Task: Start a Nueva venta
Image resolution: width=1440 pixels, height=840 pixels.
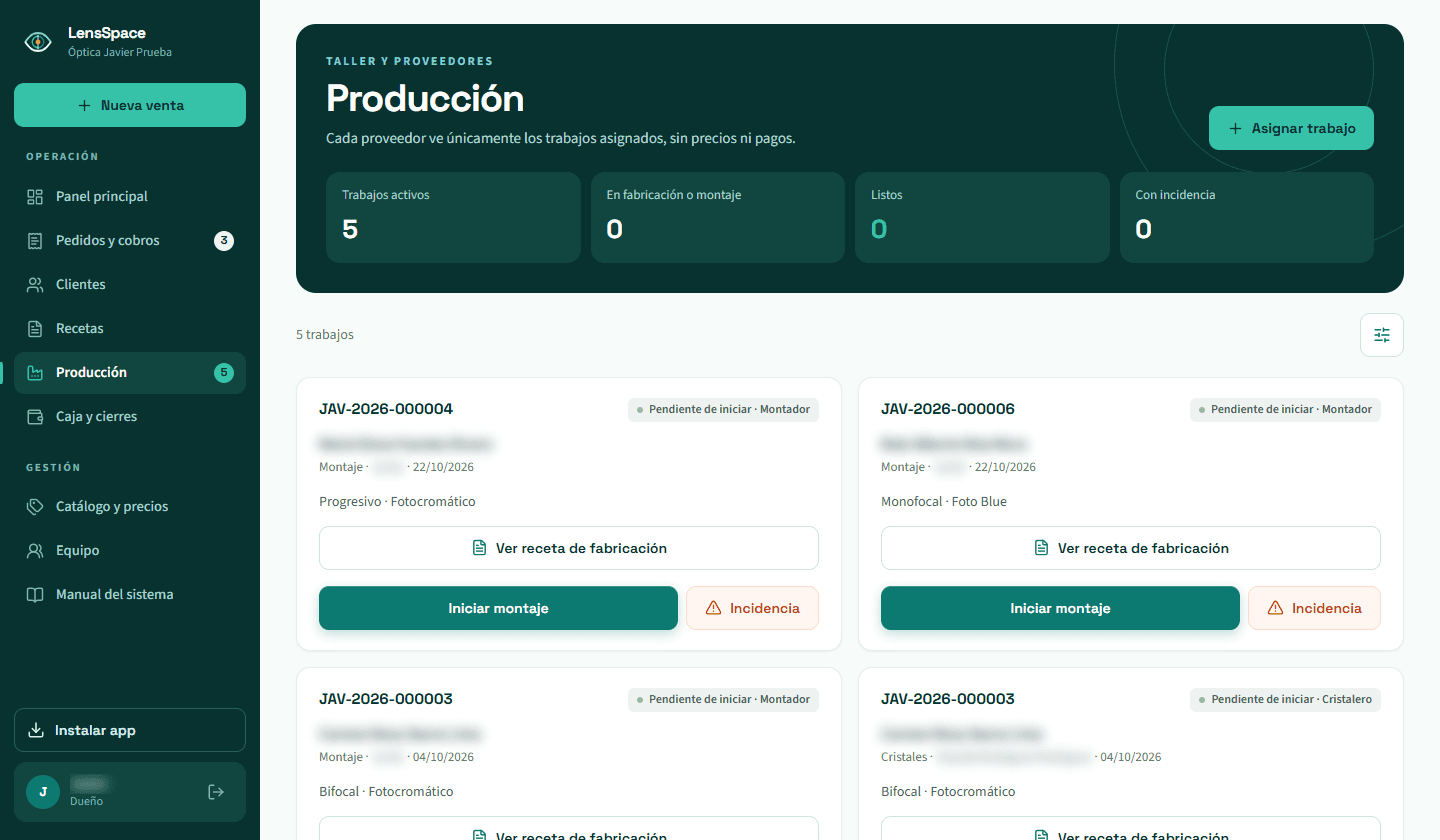Action: (x=130, y=105)
